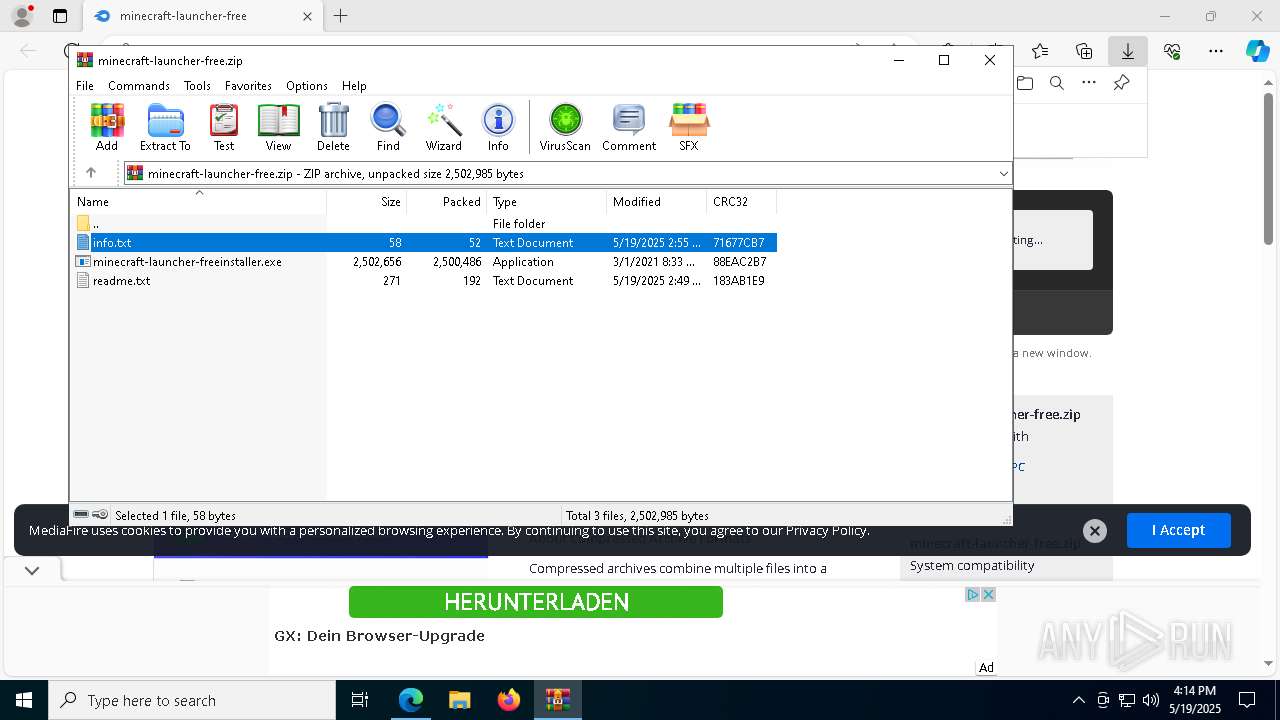Open the notification center icon
Viewport: 1280px width, 720px height.
(1247, 700)
